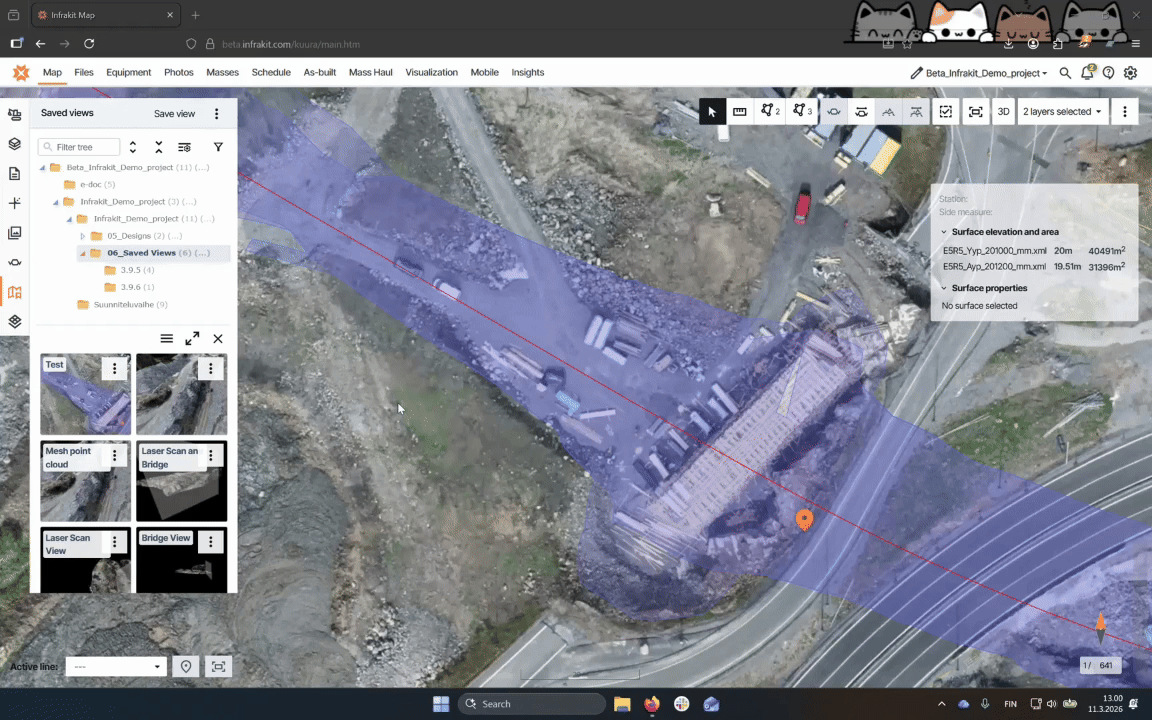1152x720 pixels.
Task: Select the ruler measurement tool
Action: tap(740, 112)
